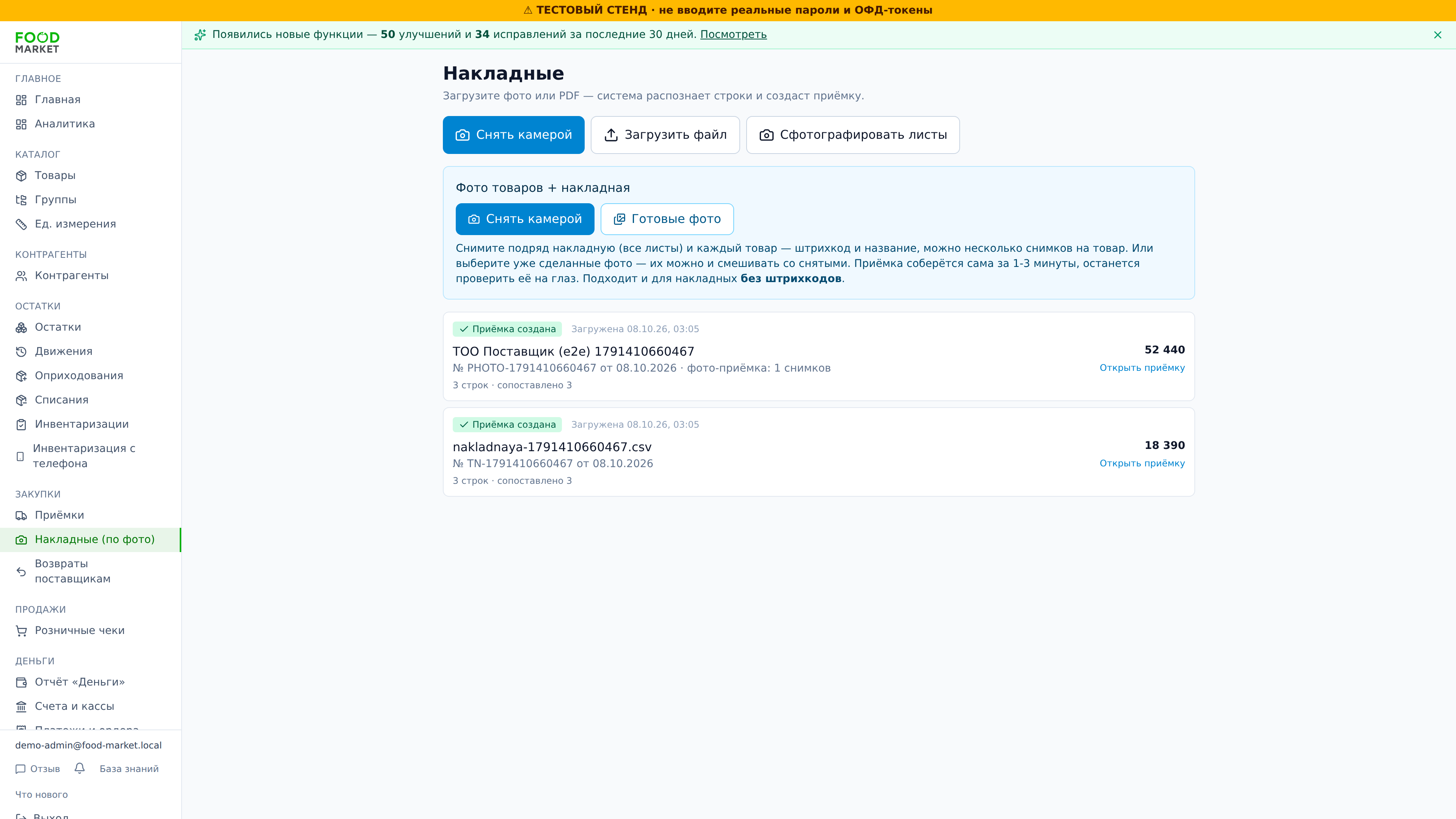Click the Контрагенты people icon
Viewport: 1456px width, 819px height.
tap(22, 276)
